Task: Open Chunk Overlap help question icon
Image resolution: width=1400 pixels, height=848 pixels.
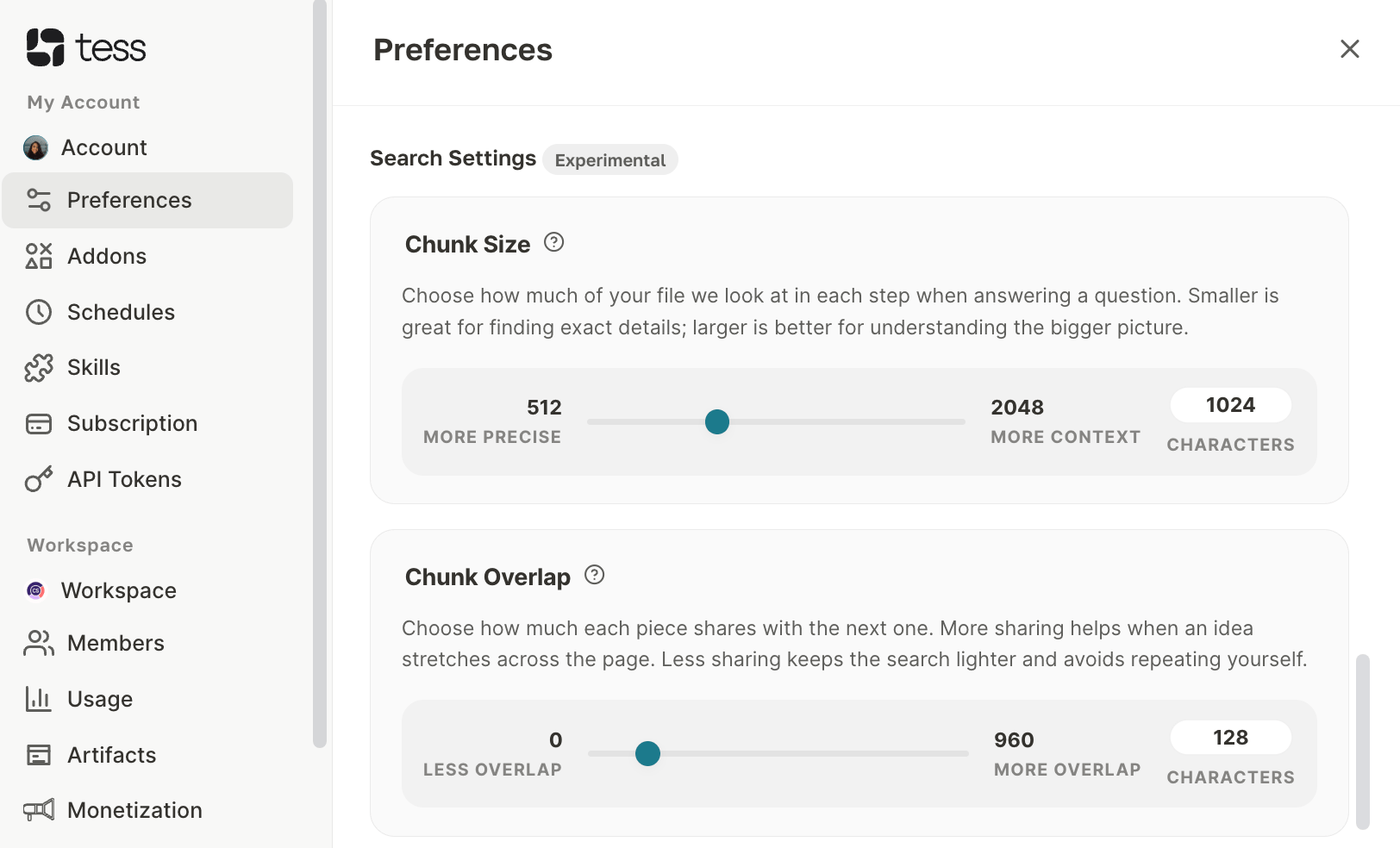Action: [x=595, y=575]
